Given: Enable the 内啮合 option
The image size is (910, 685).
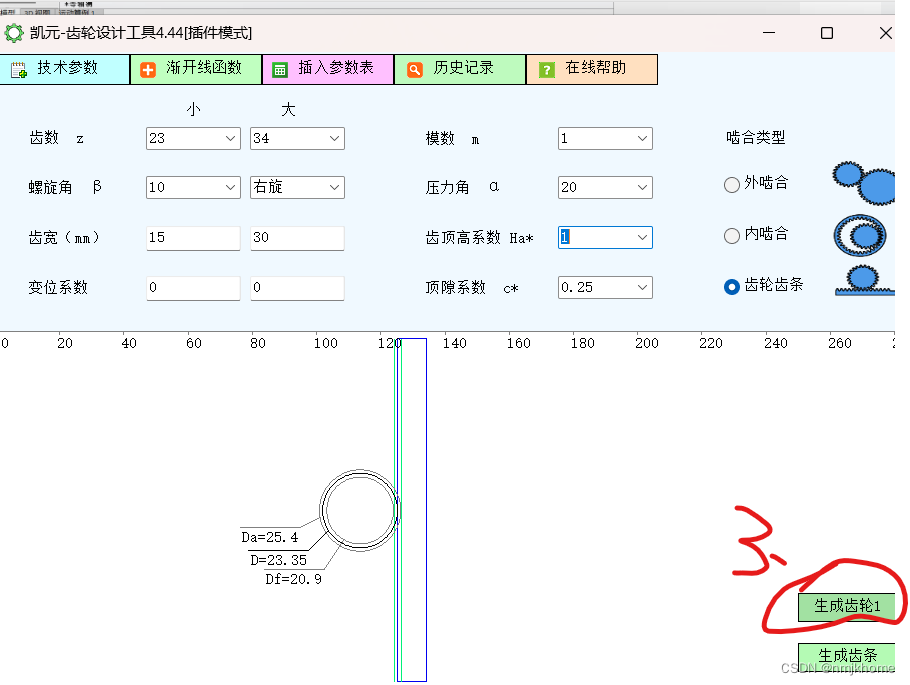Looking at the screenshot, I should (x=731, y=234).
